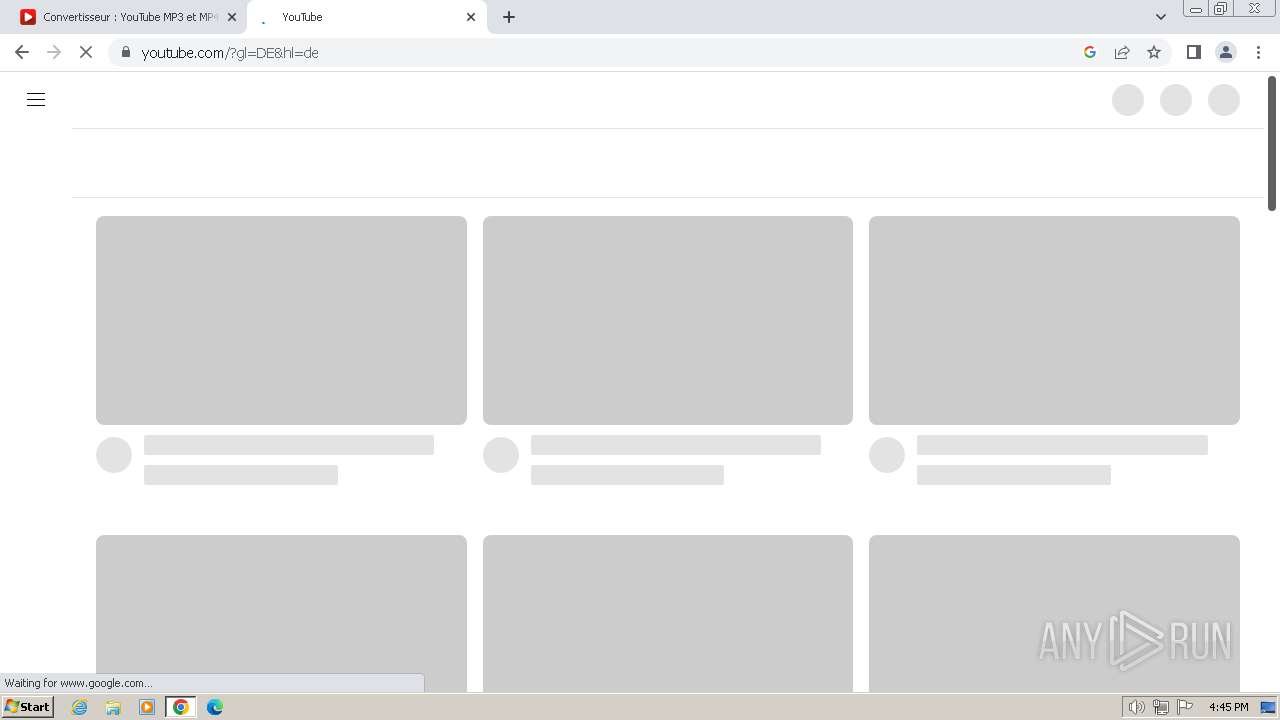This screenshot has width=1280, height=720.
Task: Select the YouTube tab
Action: pos(366,17)
